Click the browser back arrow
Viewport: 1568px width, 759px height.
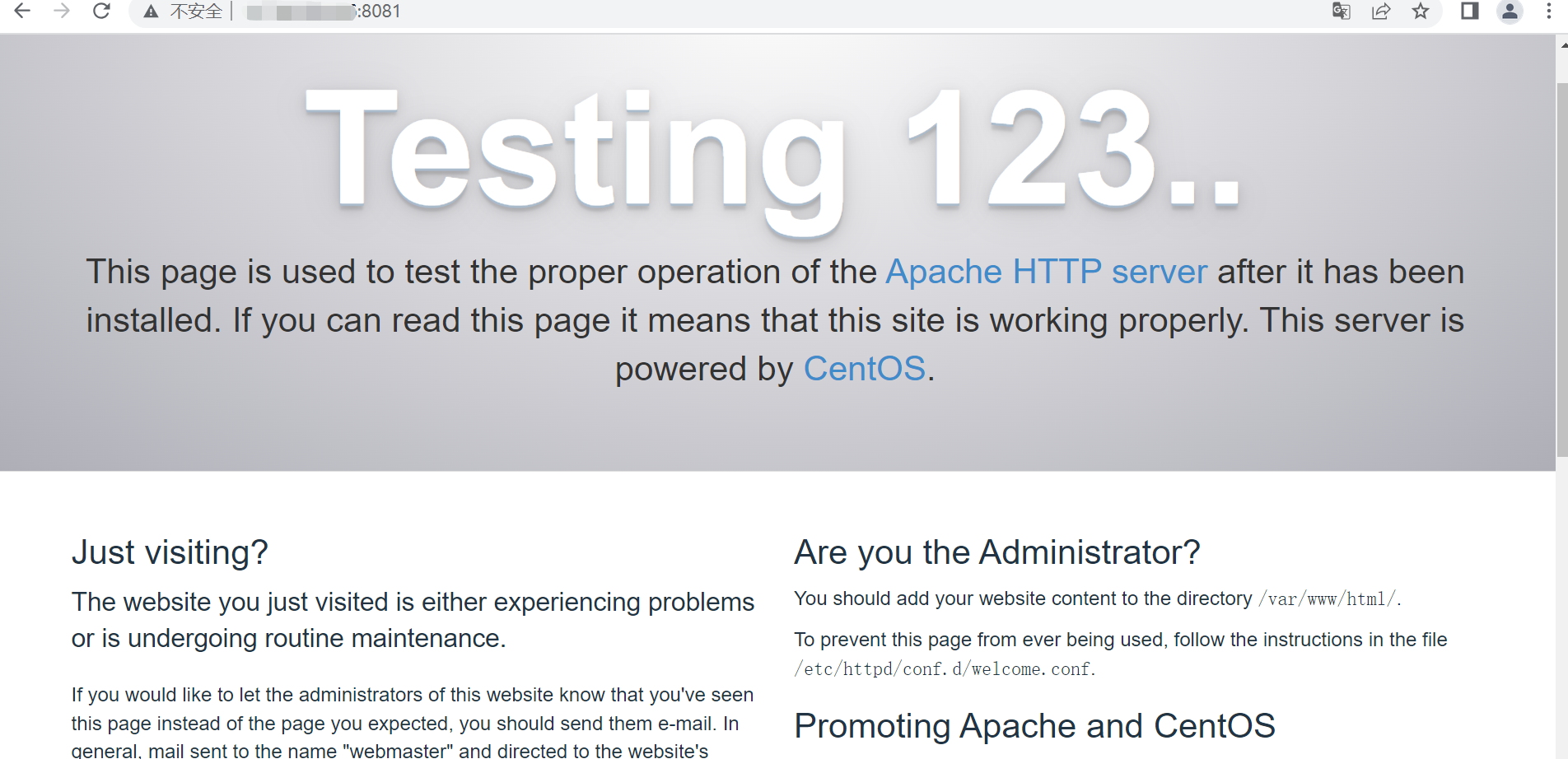(x=22, y=11)
